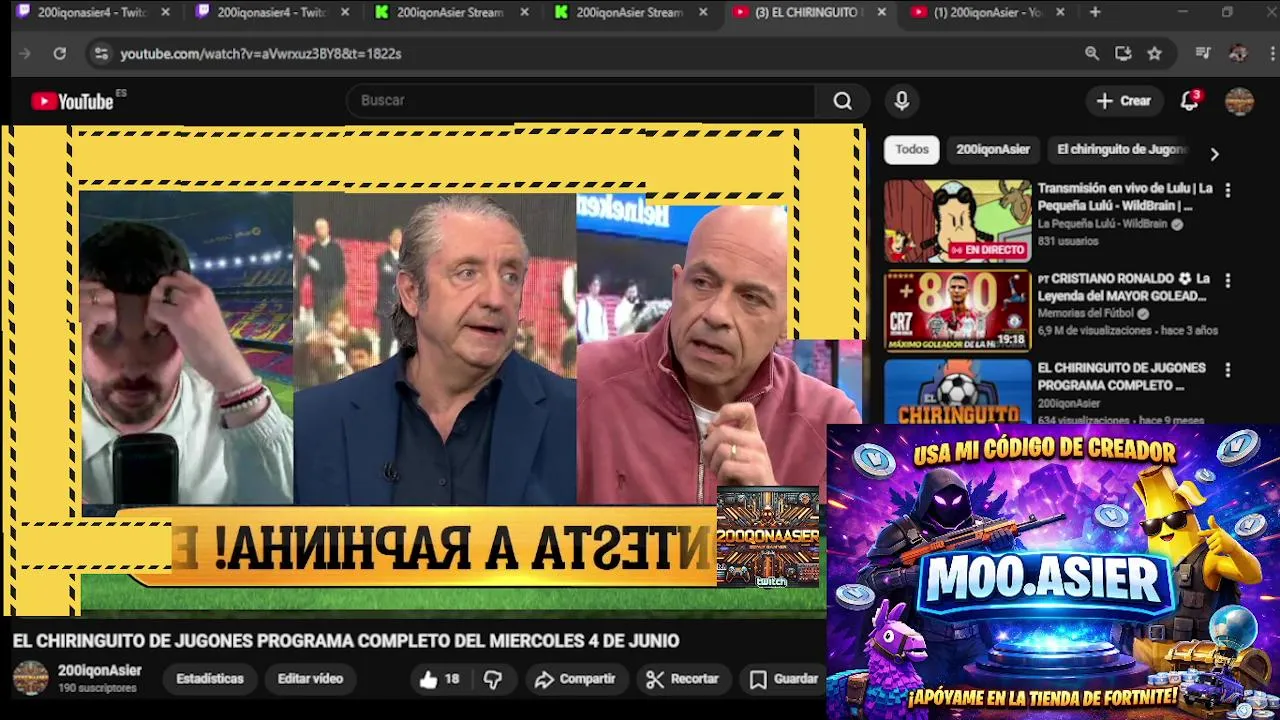Screen dimensions: 1280x720
Task: Close the EL CHIRINGUITO YouTube tab
Action: click(x=881, y=12)
